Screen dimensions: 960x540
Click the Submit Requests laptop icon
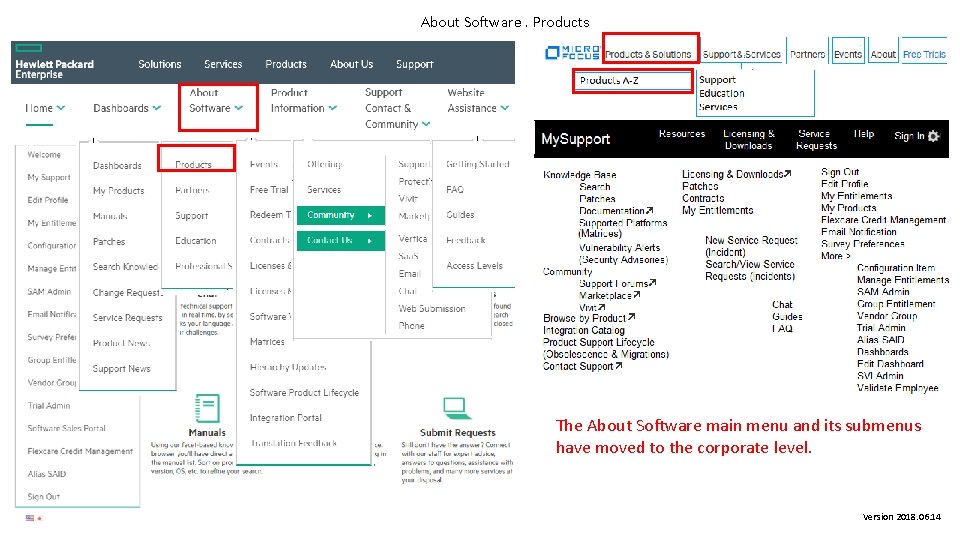point(456,407)
